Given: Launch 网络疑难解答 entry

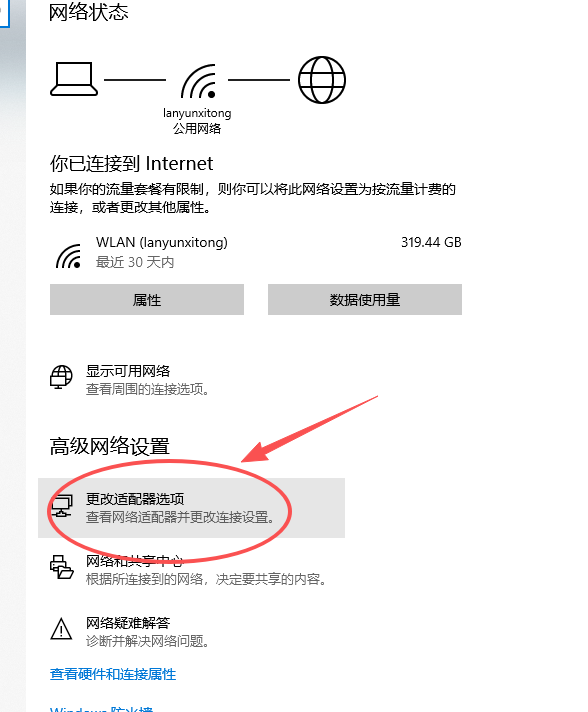Looking at the screenshot, I should (x=130, y=632).
